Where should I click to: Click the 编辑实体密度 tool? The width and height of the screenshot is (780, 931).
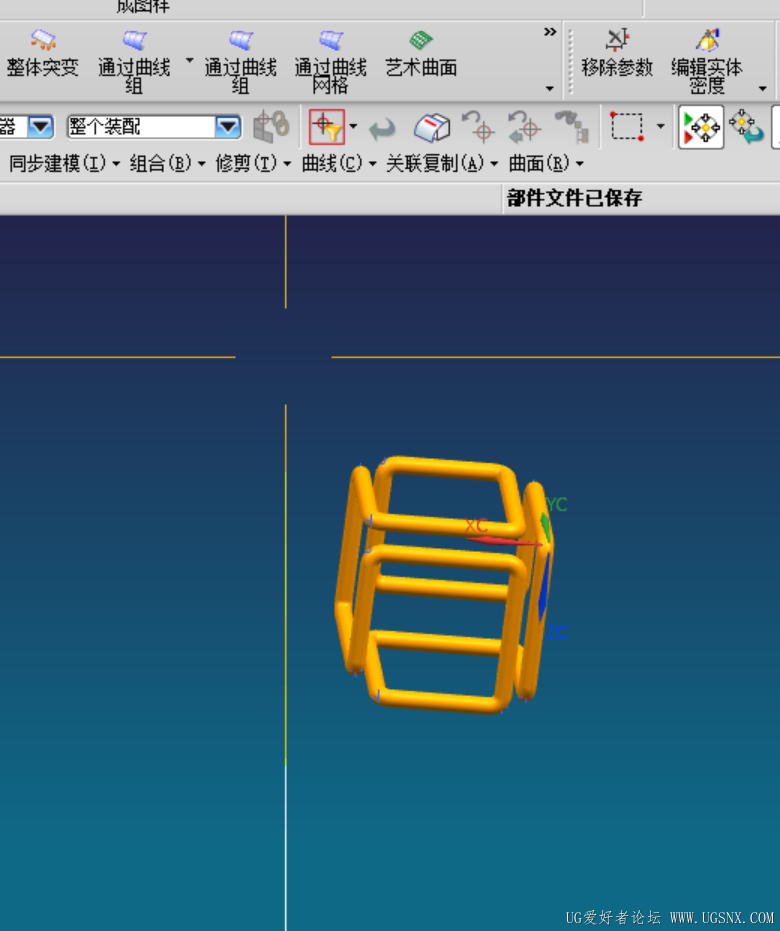tap(706, 61)
